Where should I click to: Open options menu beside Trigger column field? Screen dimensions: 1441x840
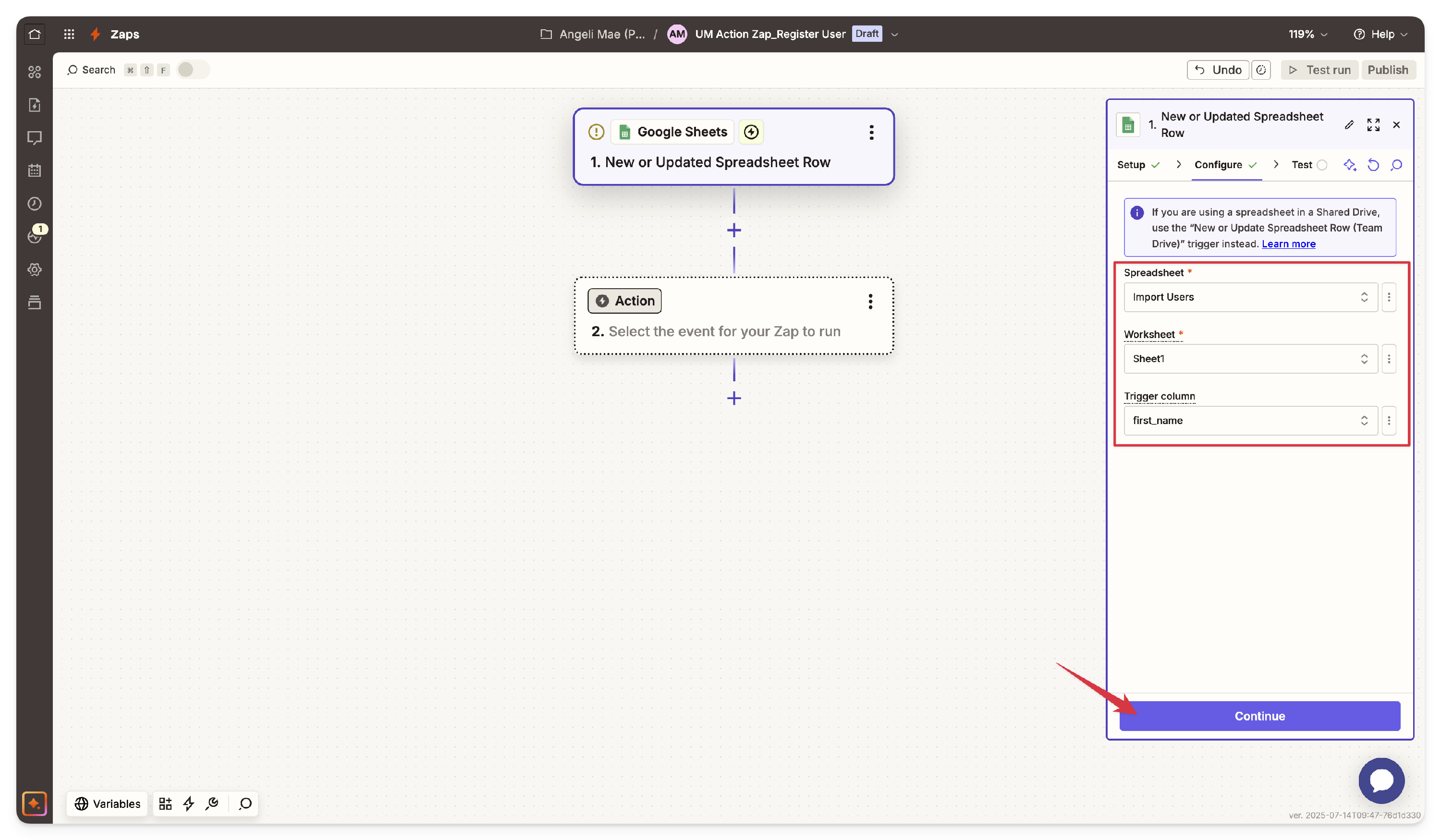1388,420
